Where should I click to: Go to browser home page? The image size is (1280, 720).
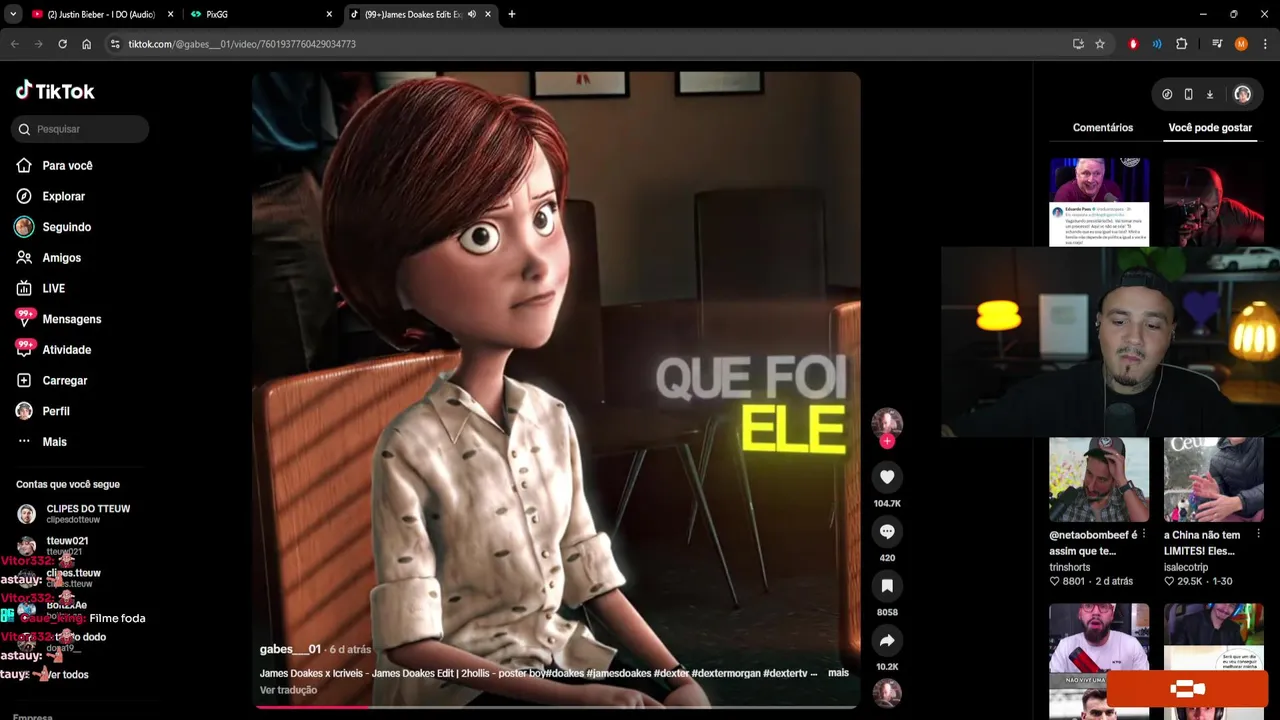click(87, 44)
